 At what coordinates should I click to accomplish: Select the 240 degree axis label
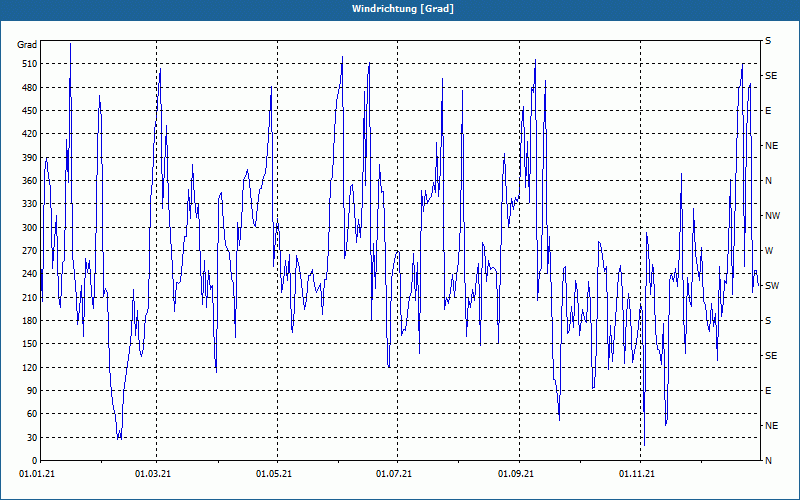pyautogui.click(x=30, y=274)
